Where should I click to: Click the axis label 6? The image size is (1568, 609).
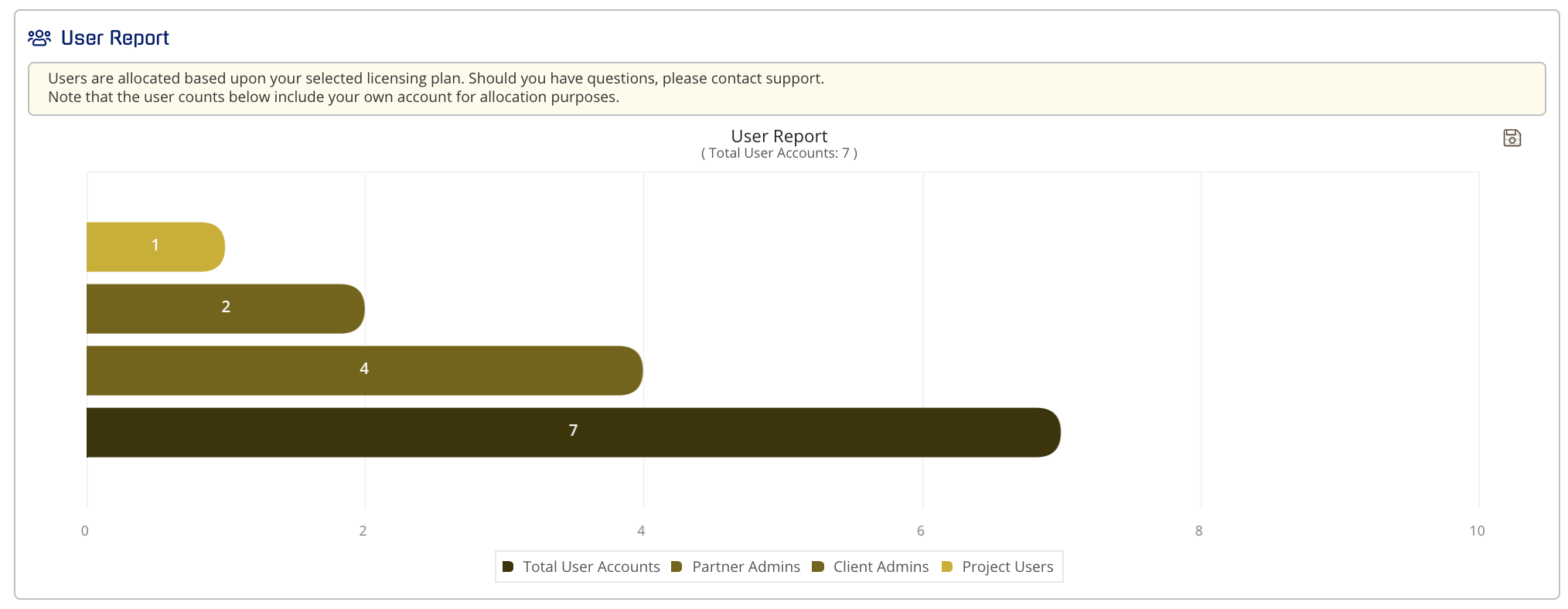click(x=920, y=530)
